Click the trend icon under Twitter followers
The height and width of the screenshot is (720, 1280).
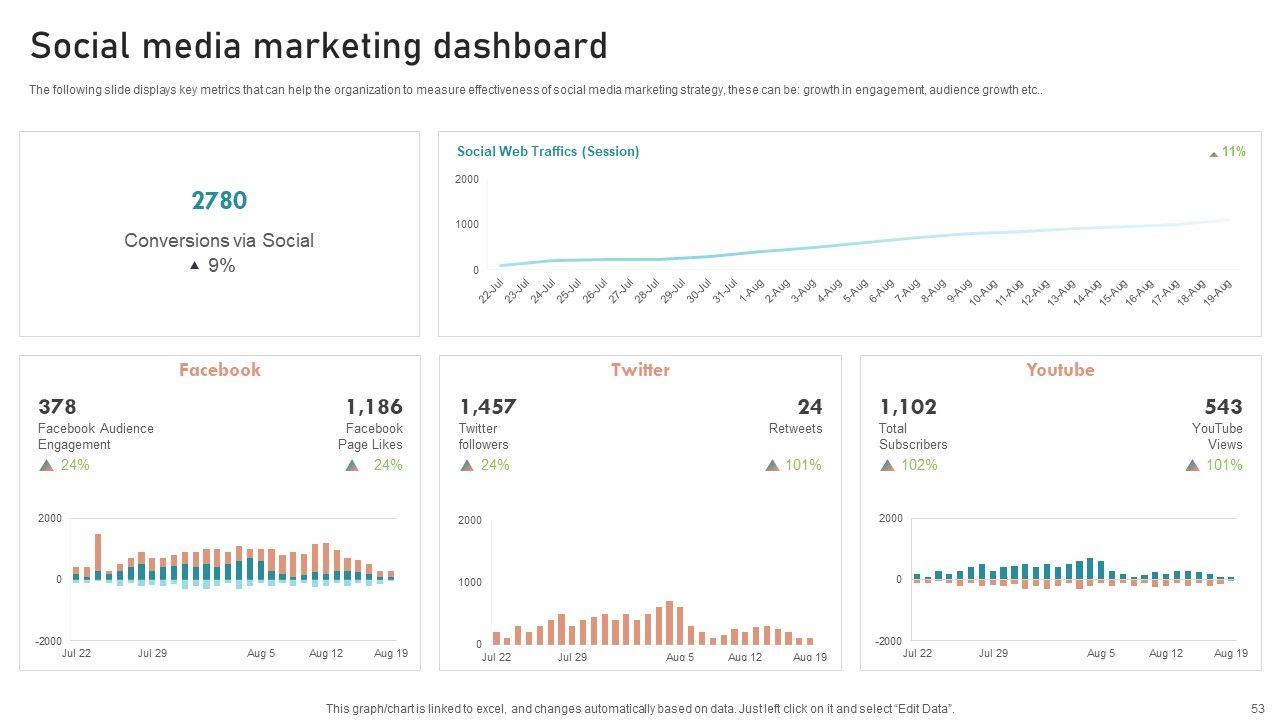[467, 465]
